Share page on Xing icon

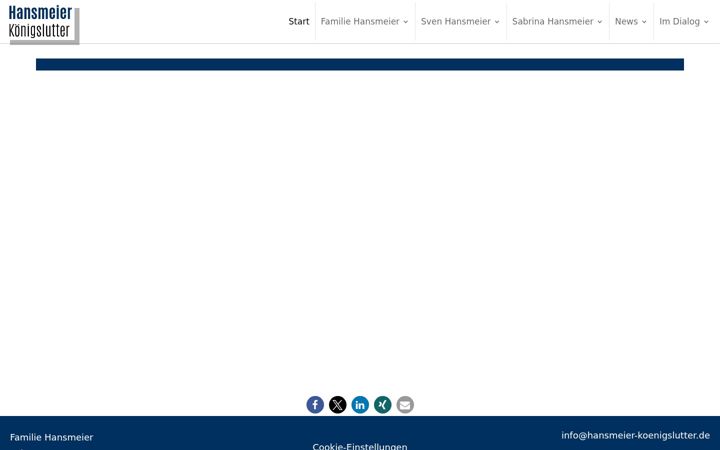point(382,405)
